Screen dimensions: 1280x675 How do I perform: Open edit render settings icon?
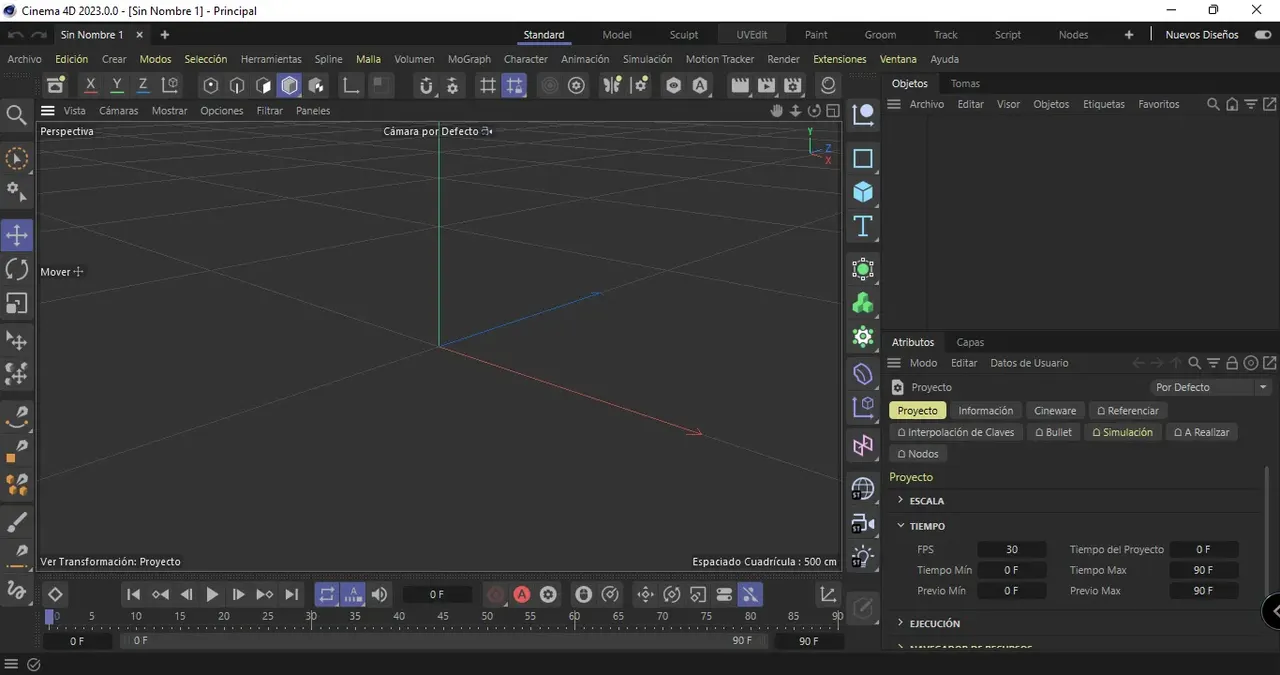coord(793,86)
